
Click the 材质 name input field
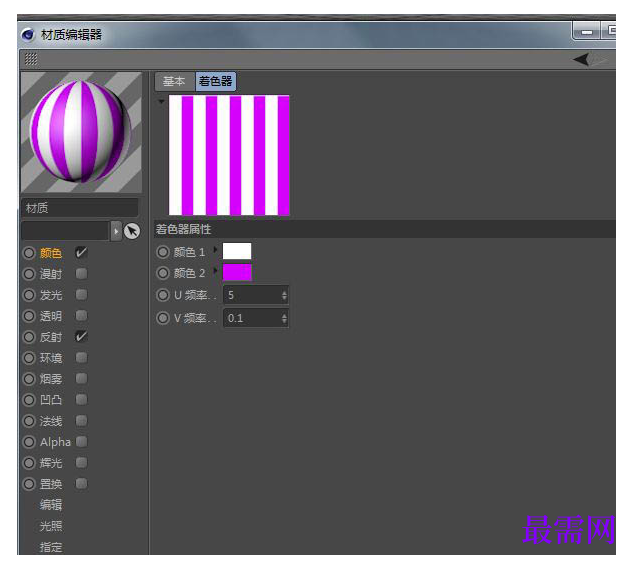[80, 208]
